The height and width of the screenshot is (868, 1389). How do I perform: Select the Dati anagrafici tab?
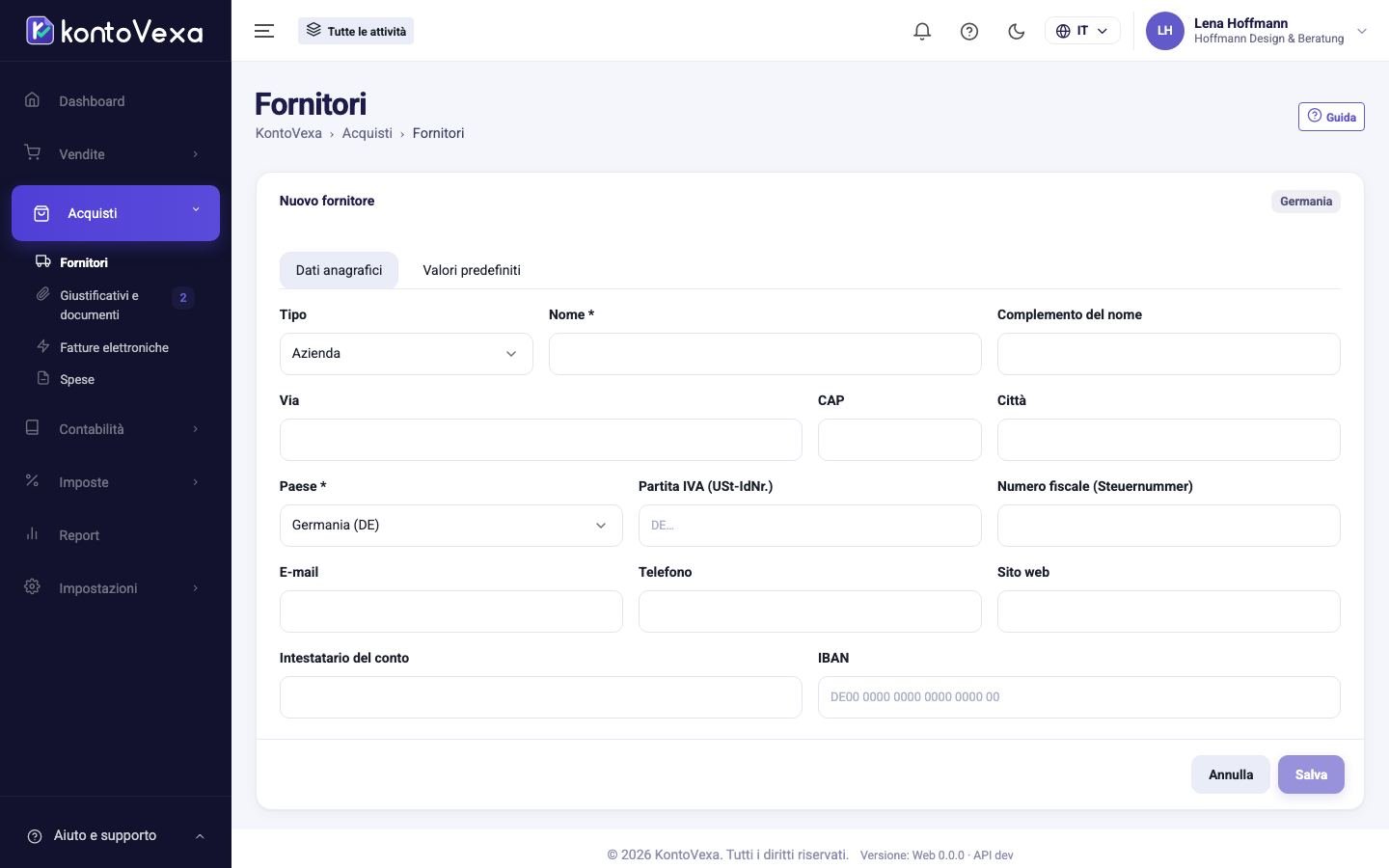click(x=339, y=270)
